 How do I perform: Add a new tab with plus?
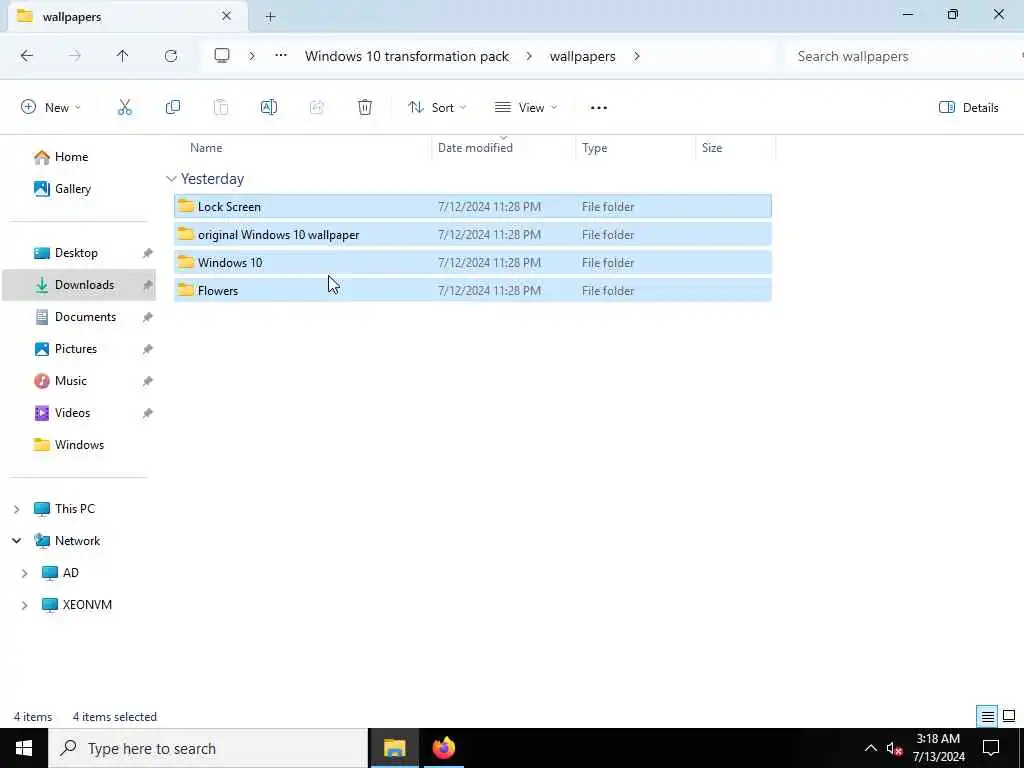pyautogui.click(x=270, y=17)
